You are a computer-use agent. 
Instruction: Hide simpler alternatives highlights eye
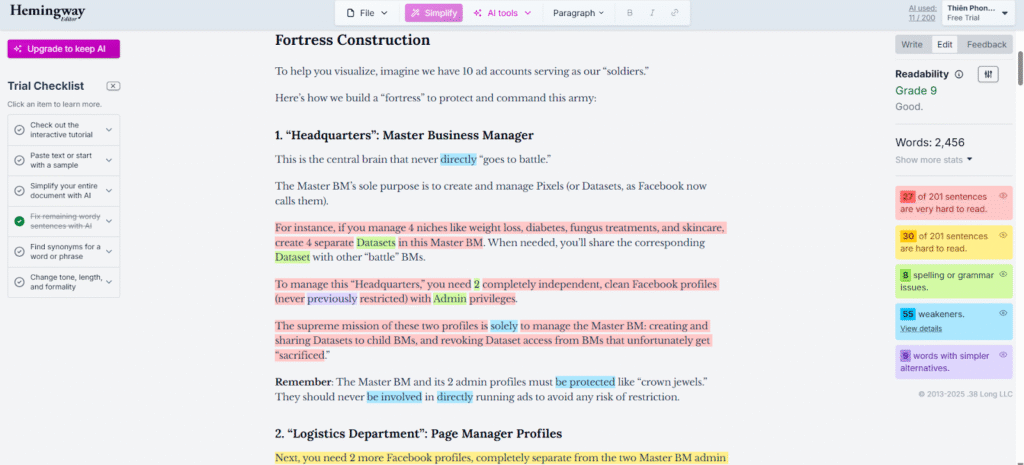coord(1003,355)
